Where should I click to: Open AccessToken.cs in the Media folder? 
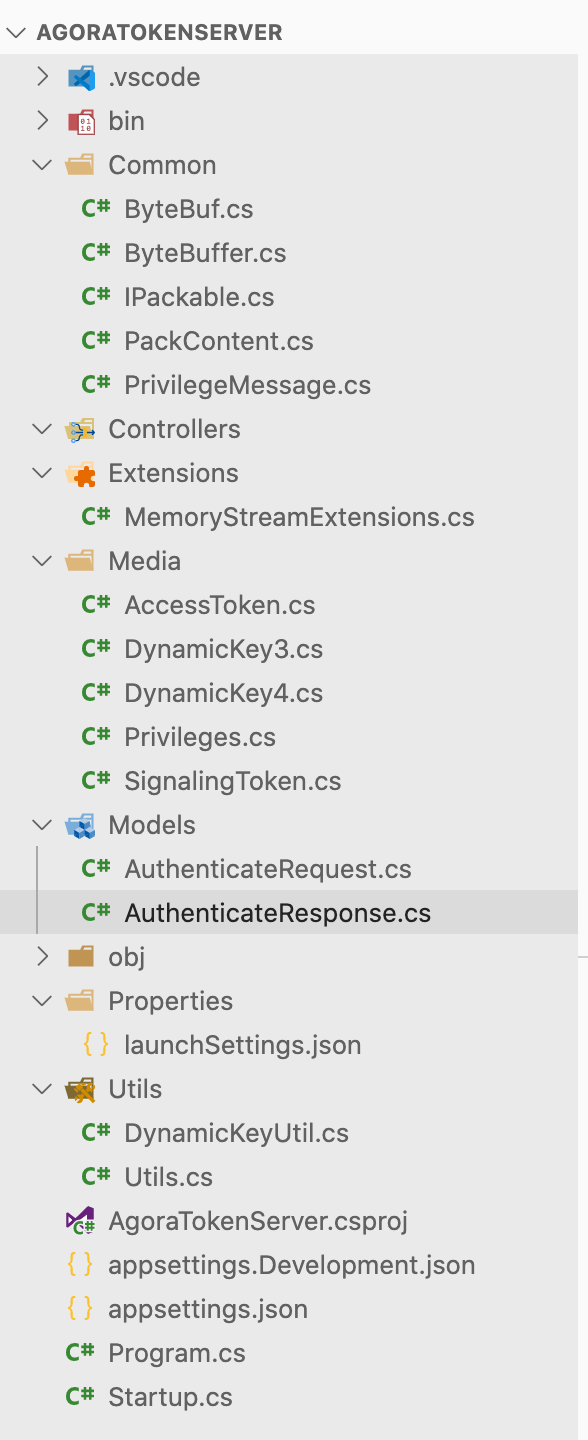[219, 605]
